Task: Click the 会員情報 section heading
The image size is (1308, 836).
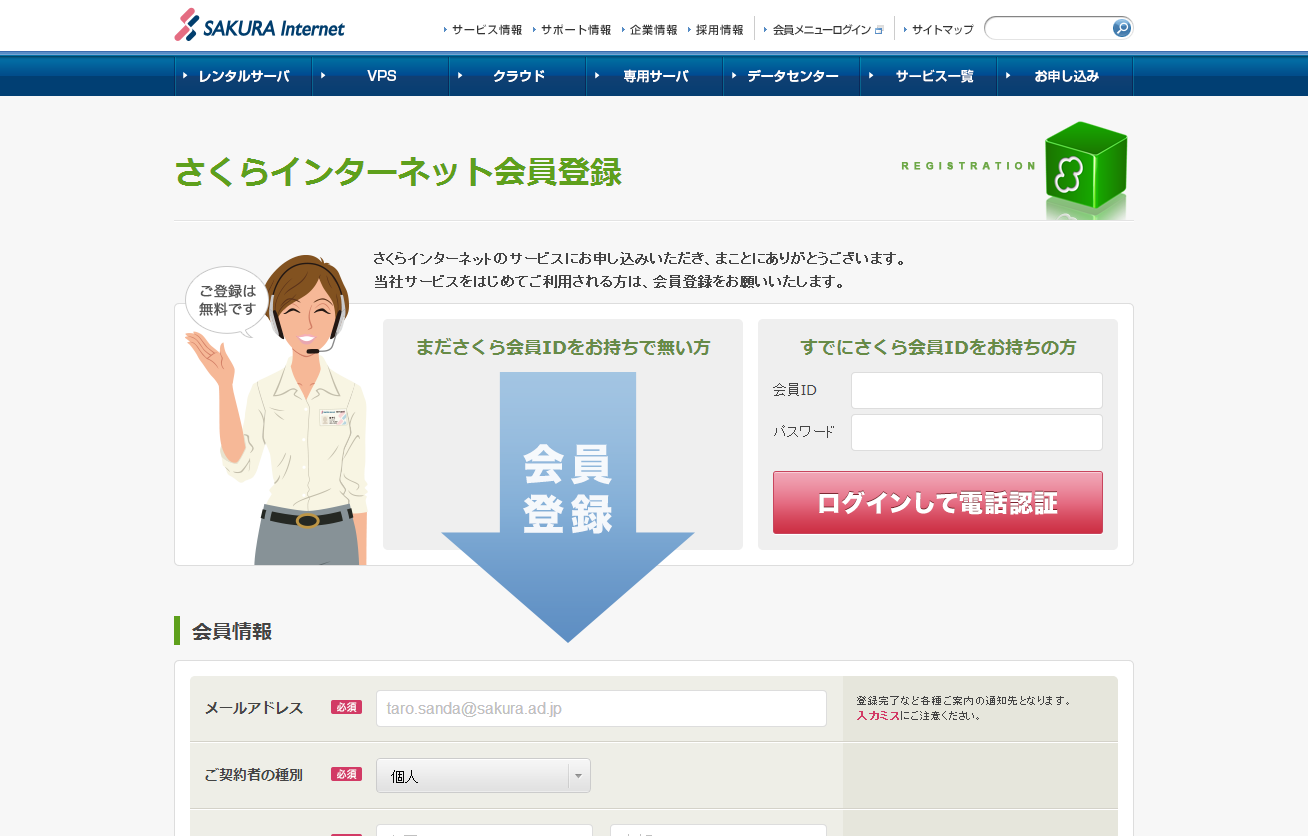Action: 232,631
